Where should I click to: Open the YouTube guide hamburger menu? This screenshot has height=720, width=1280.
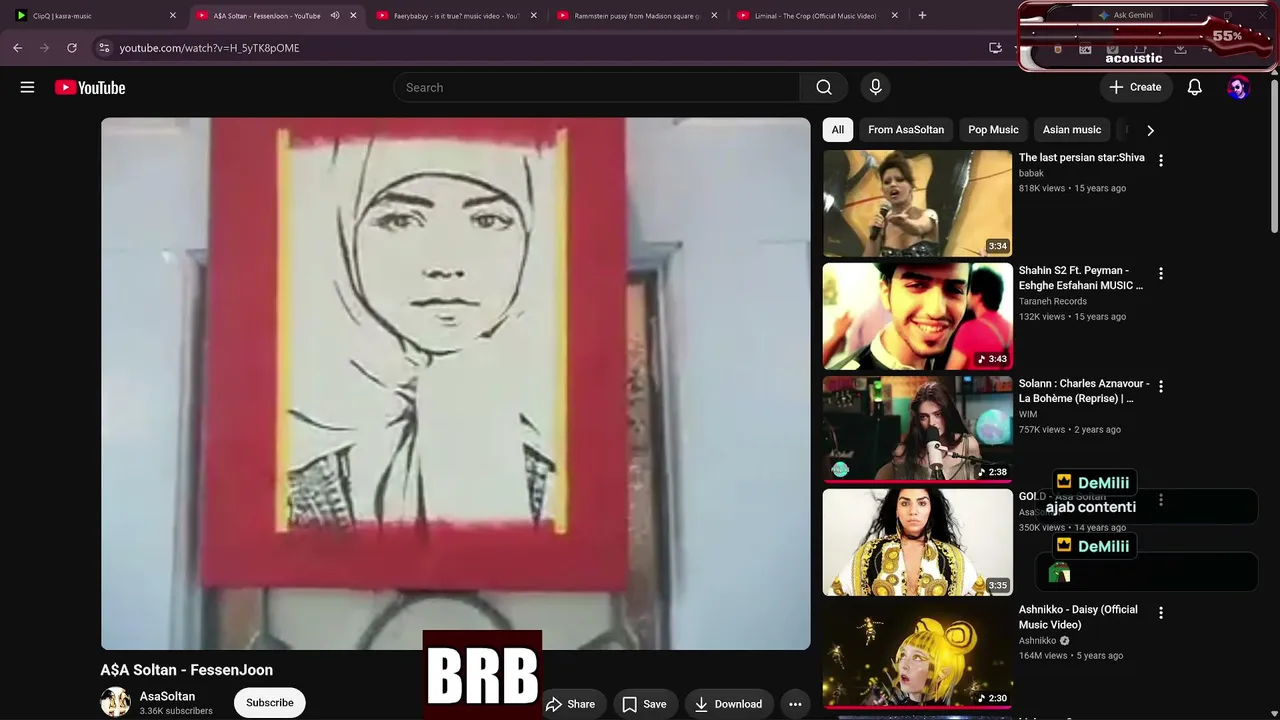tap(27, 87)
